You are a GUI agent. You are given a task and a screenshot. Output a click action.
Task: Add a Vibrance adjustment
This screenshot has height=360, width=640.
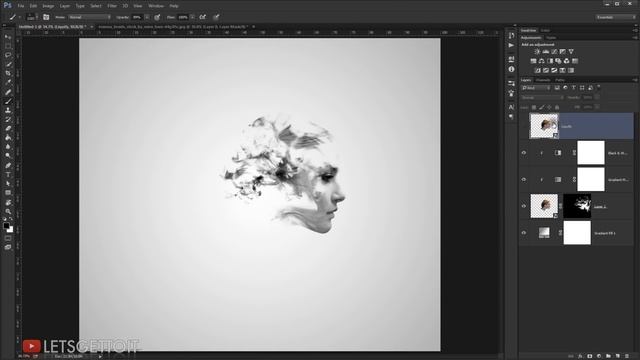tap(571, 52)
